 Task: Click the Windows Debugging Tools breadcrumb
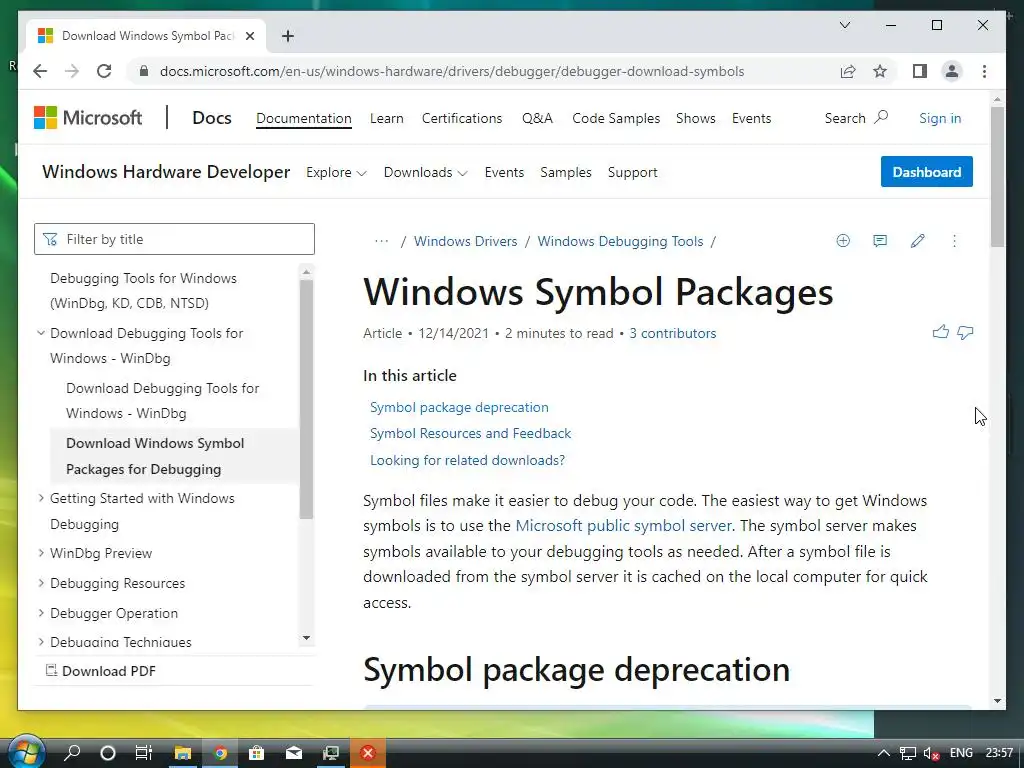click(620, 241)
